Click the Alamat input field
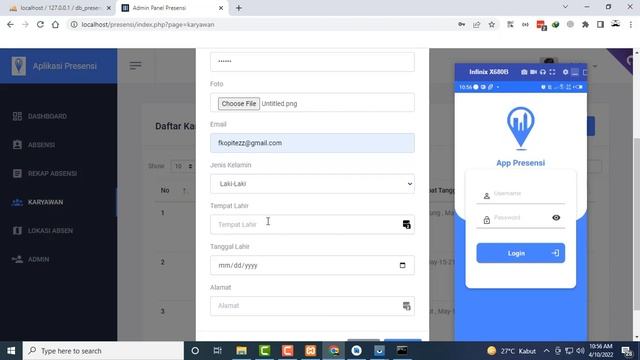 [x=312, y=306]
